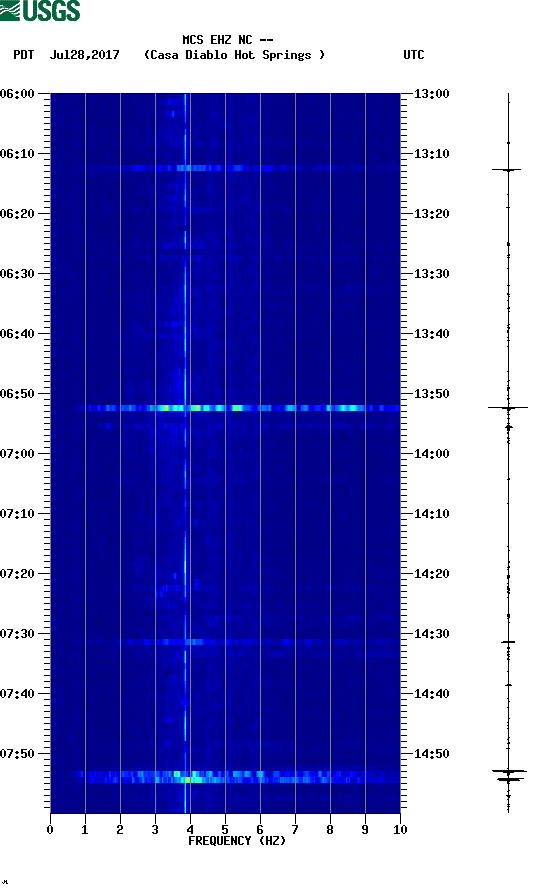This screenshot has width=552, height=893.
Task: Click the 07:40 PDT time label
Action: click(18, 694)
